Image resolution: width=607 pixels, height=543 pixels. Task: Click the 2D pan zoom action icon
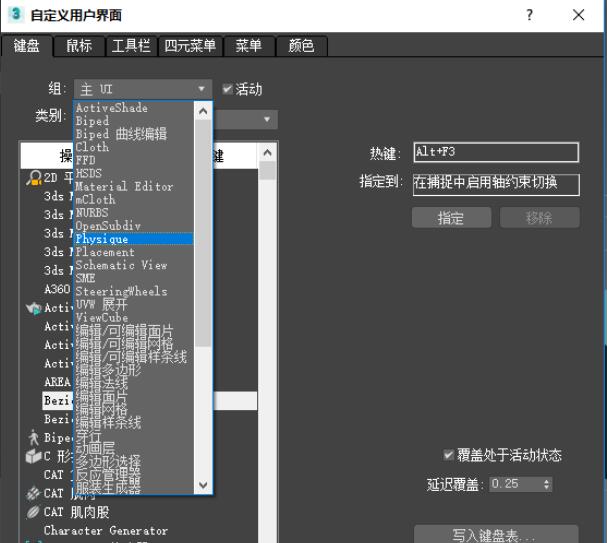click(34, 178)
